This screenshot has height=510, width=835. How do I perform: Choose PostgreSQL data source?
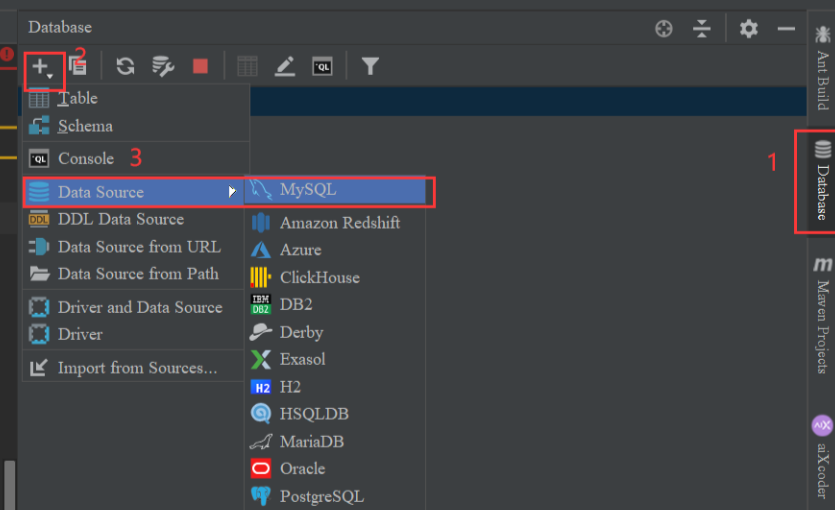click(x=335, y=496)
